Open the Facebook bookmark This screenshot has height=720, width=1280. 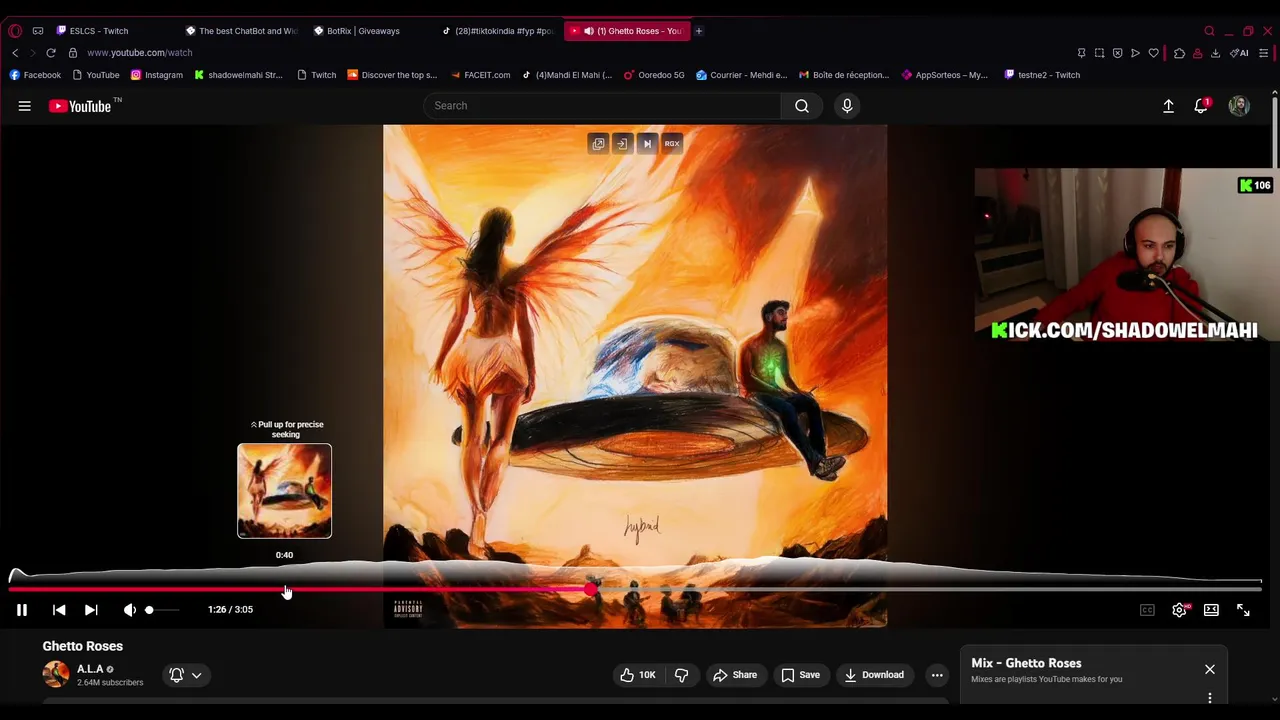click(35, 75)
